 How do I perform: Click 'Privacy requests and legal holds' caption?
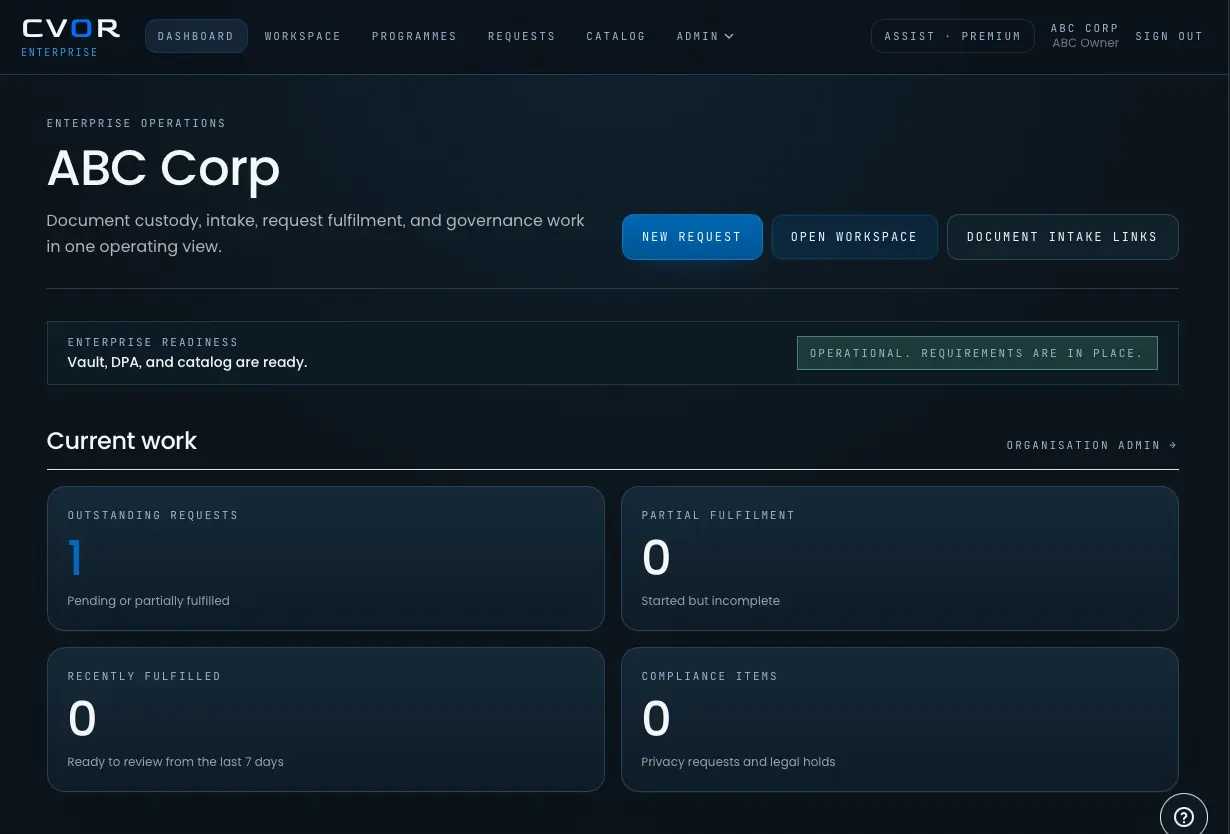738,762
